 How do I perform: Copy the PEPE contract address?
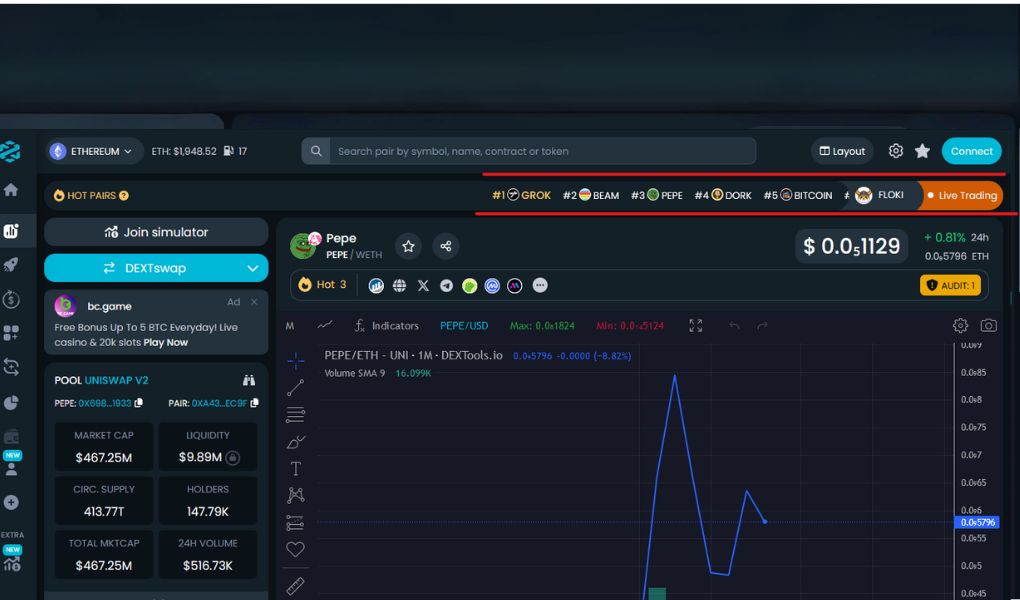point(139,403)
